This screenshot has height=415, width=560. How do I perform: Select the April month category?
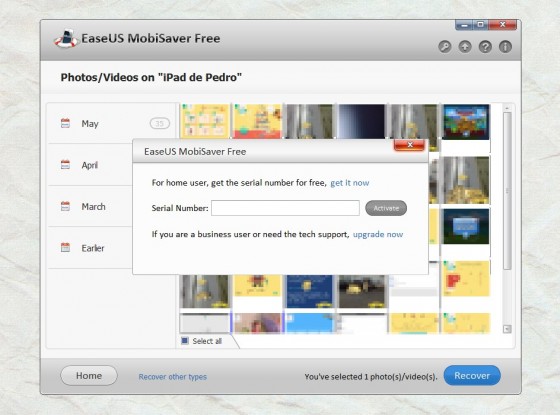point(90,165)
